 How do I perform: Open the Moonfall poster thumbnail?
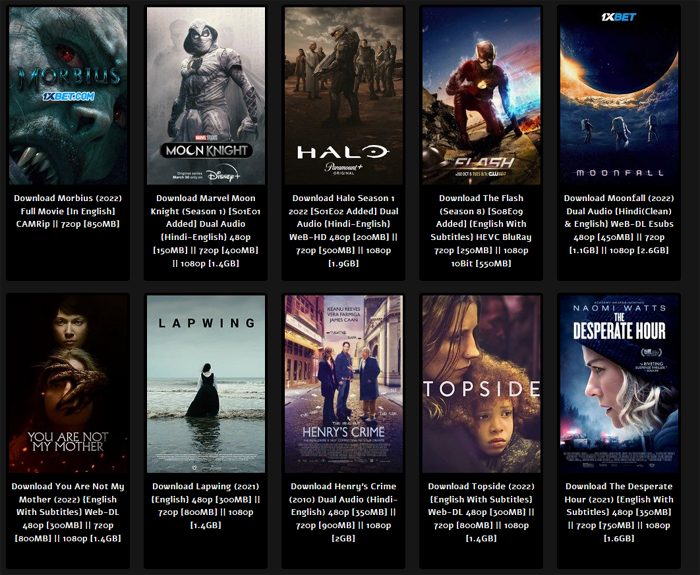tap(619, 96)
